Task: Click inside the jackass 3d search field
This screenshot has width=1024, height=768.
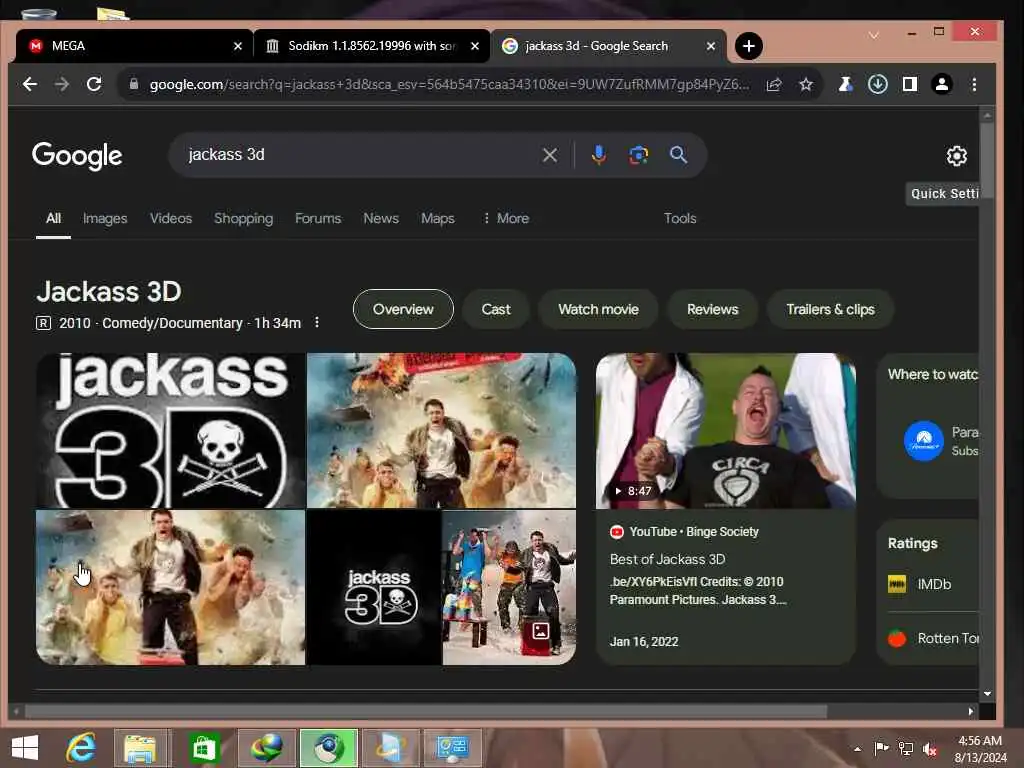Action: pos(359,155)
